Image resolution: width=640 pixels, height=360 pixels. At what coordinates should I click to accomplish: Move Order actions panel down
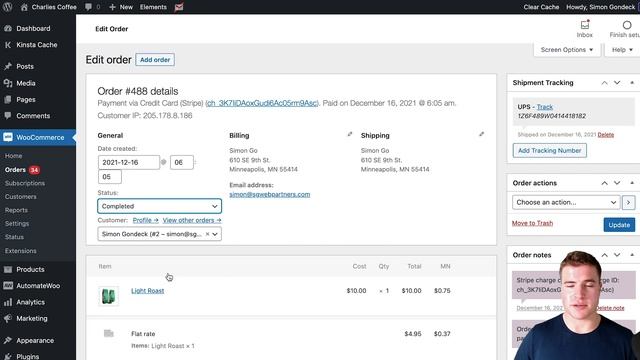(x=617, y=183)
